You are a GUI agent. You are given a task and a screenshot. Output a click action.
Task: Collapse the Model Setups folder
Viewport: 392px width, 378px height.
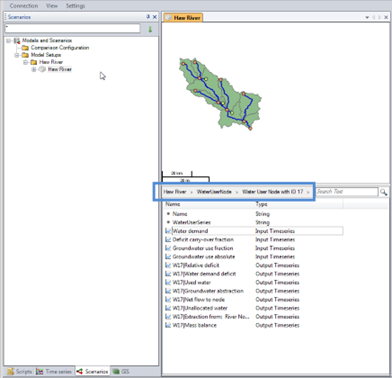click(x=17, y=55)
